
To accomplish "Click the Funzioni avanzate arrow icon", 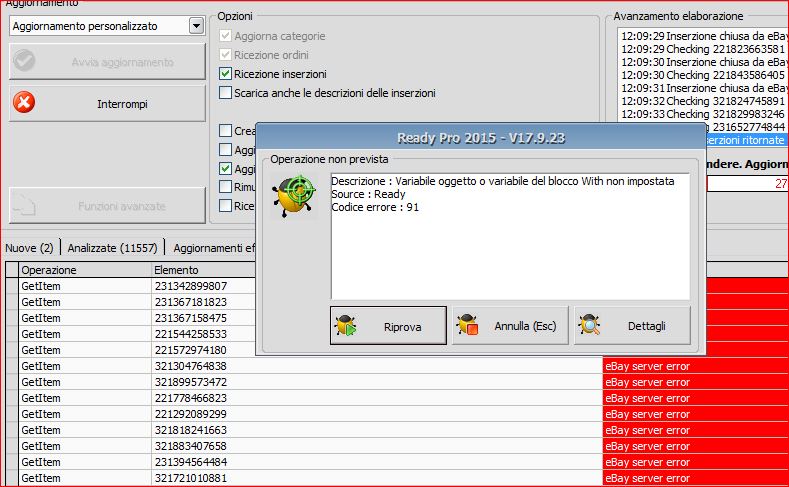I will (x=25, y=205).
